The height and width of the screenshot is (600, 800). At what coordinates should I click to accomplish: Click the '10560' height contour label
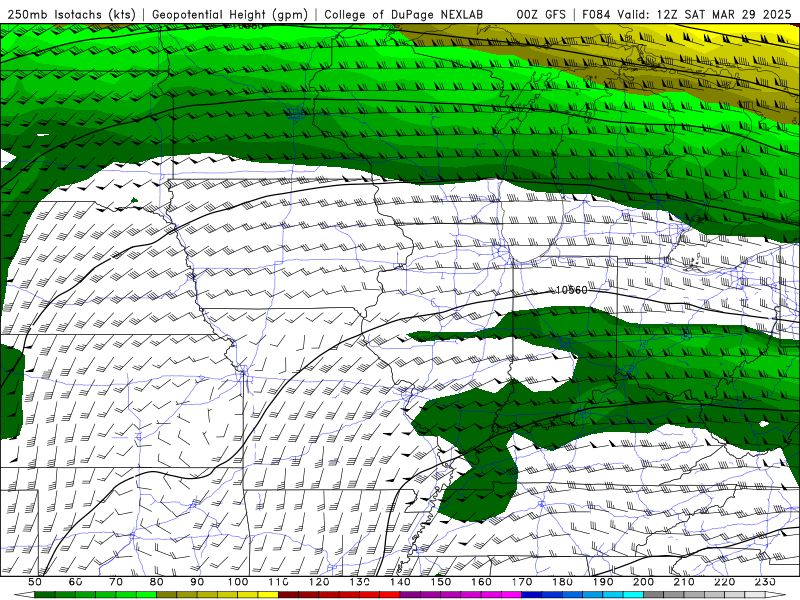pyautogui.click(x=571, y=290)
